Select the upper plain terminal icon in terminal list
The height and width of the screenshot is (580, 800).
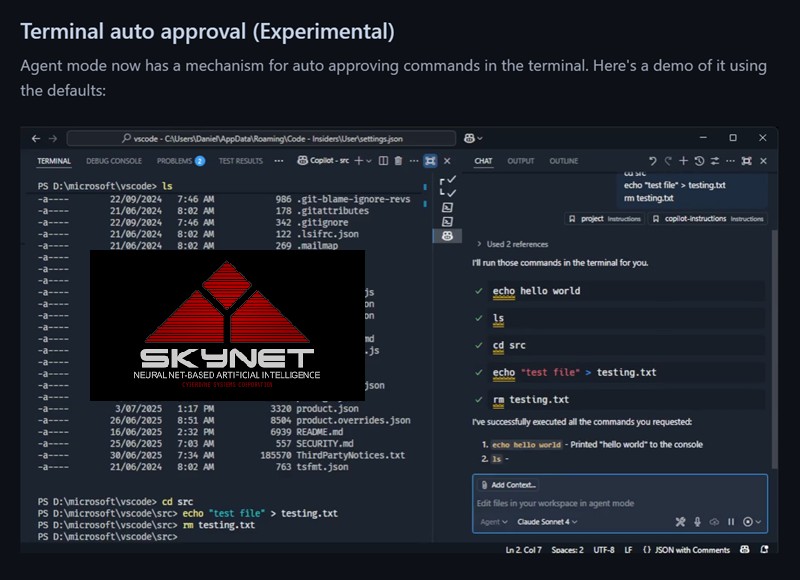tap(447, 207)
